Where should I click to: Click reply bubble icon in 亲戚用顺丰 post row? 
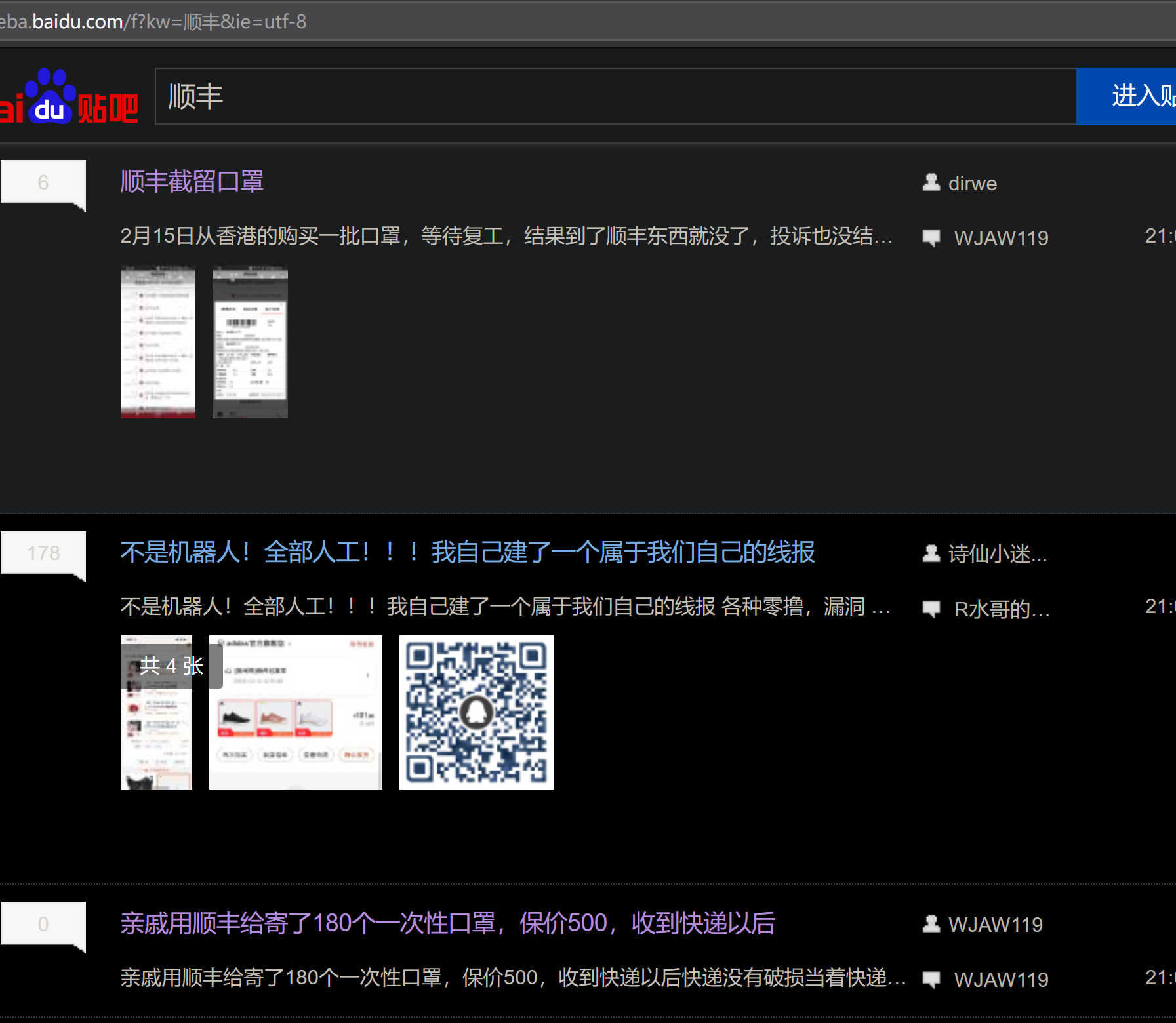(x=931, y=979)
